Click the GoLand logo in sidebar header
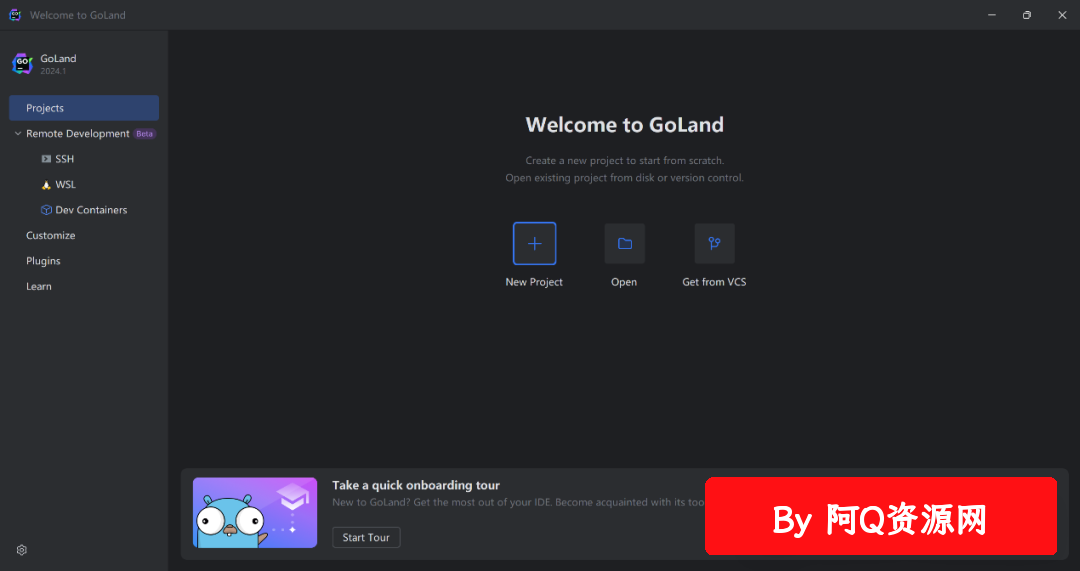 tap(23, 64)
